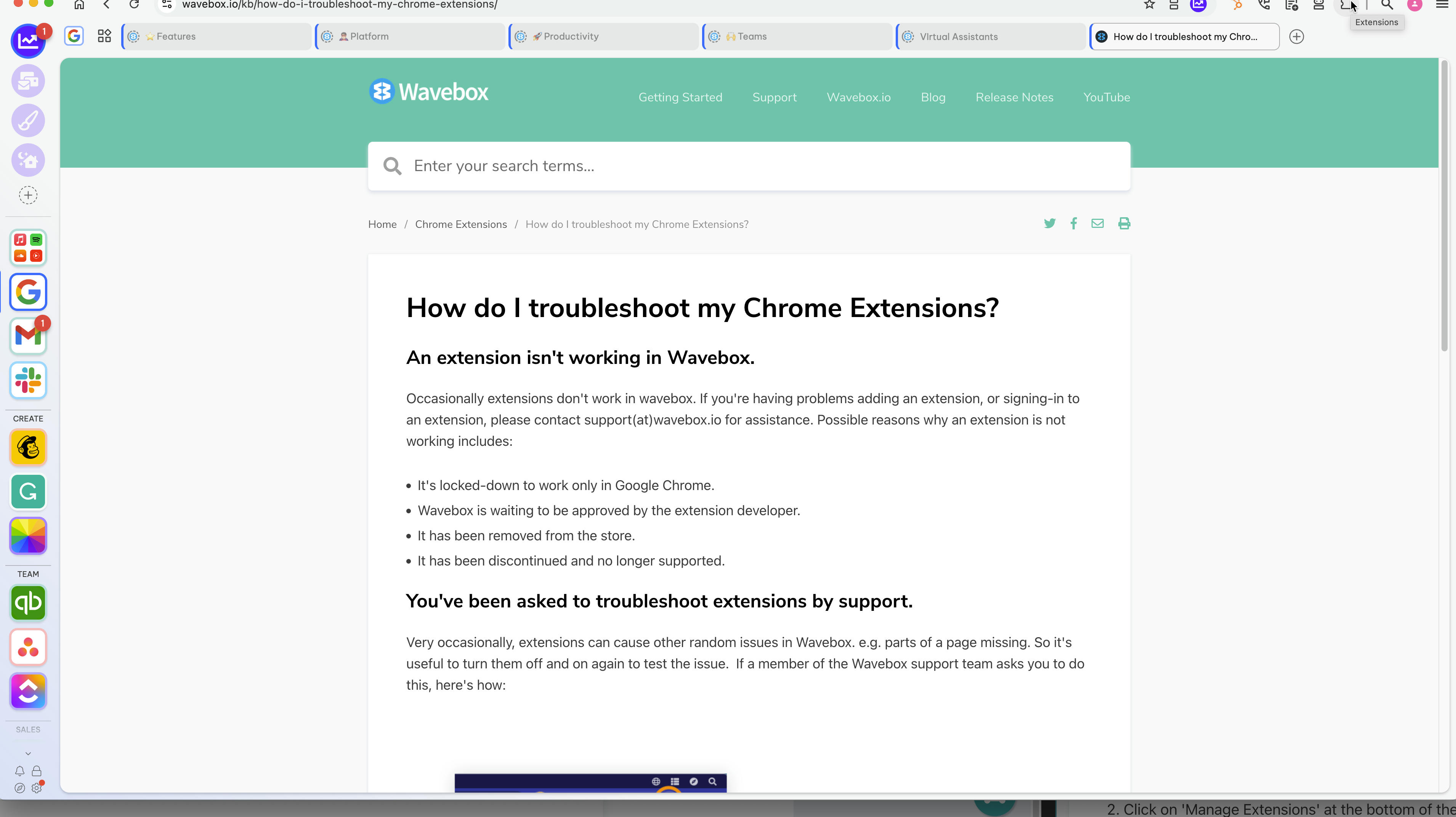The image size is (1456, 817).
Task: Open the notes-plus extension icon
Action: click(1291, 5)
